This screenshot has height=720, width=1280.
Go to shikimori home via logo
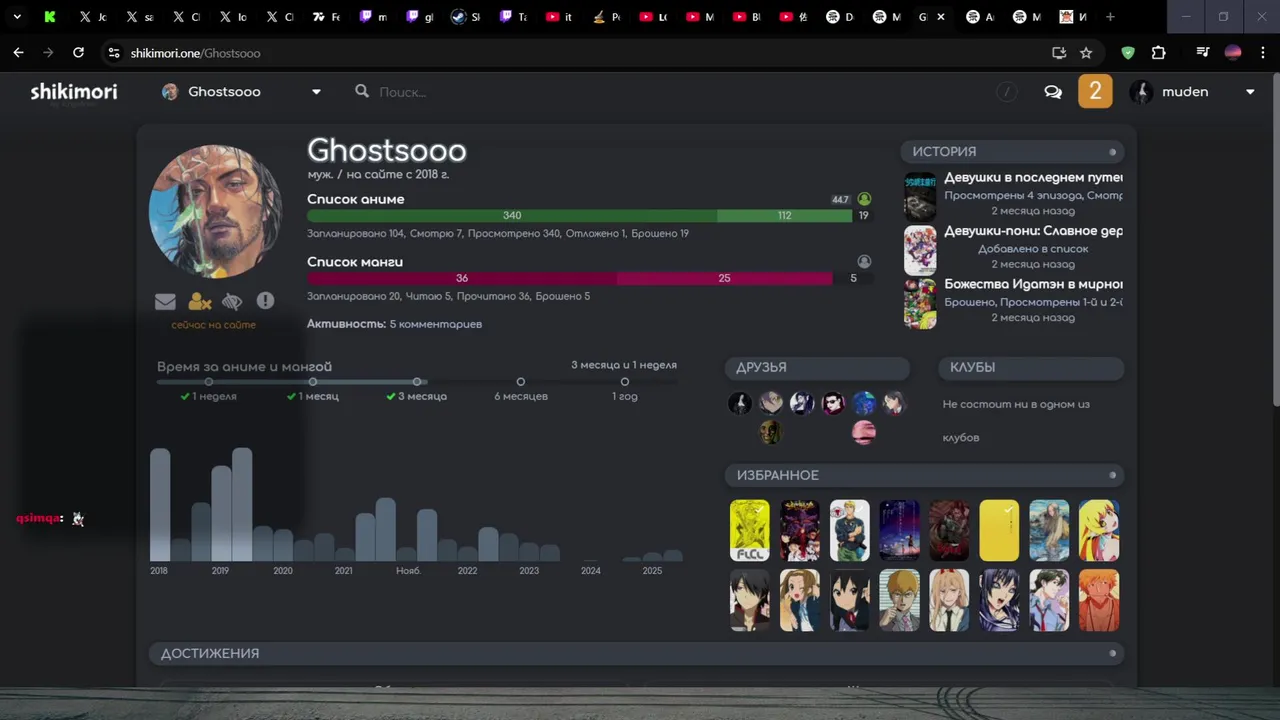point(73,92)
